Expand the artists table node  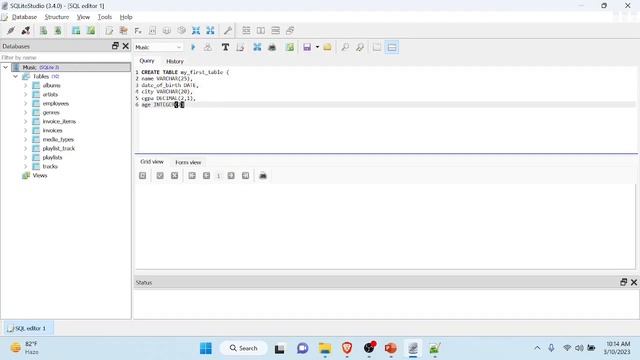(x=25, y=94)
